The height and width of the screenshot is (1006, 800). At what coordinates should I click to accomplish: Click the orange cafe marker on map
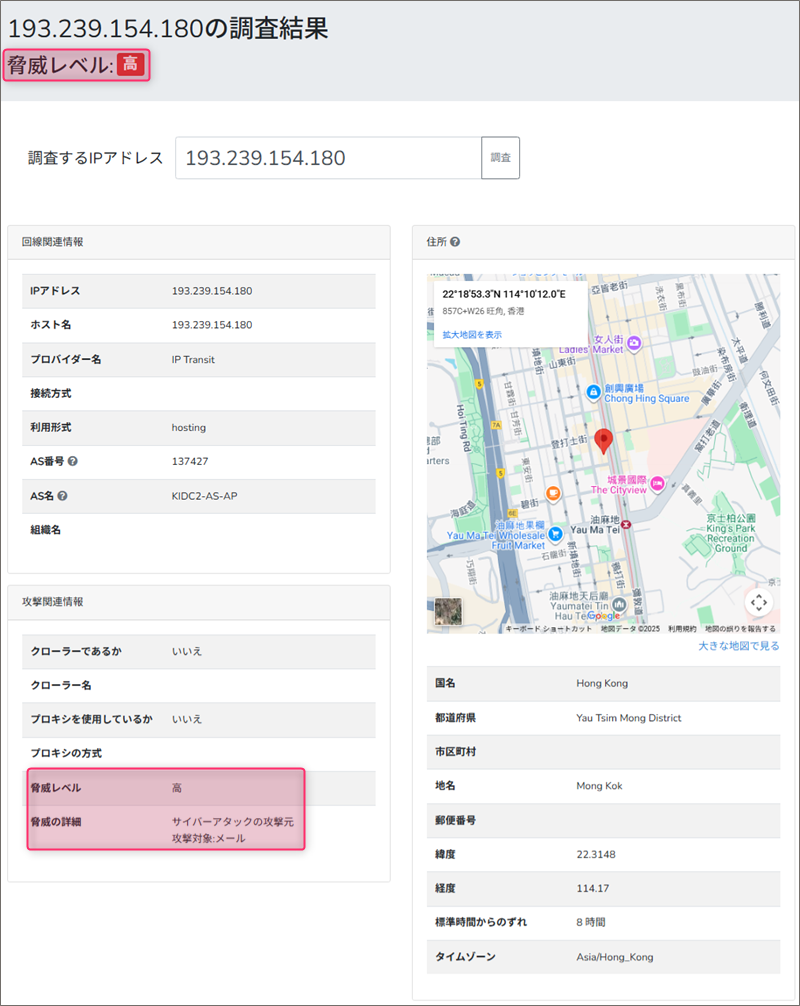pos(552,494)
